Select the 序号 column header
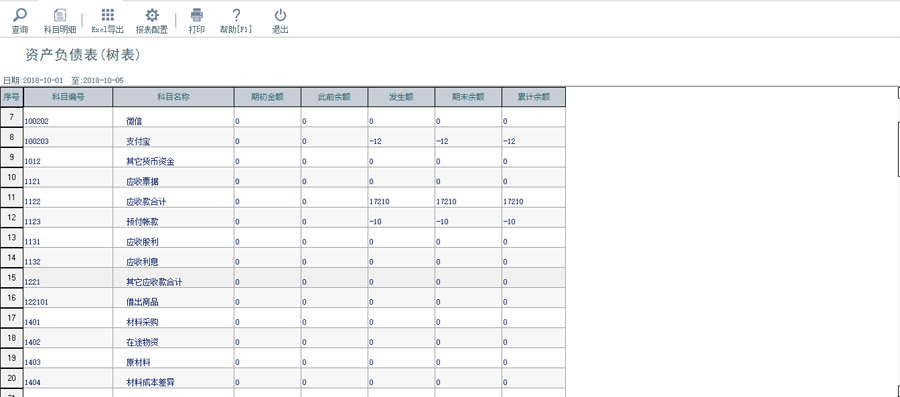This screenshot has height=397, width=900. [11, 97]
